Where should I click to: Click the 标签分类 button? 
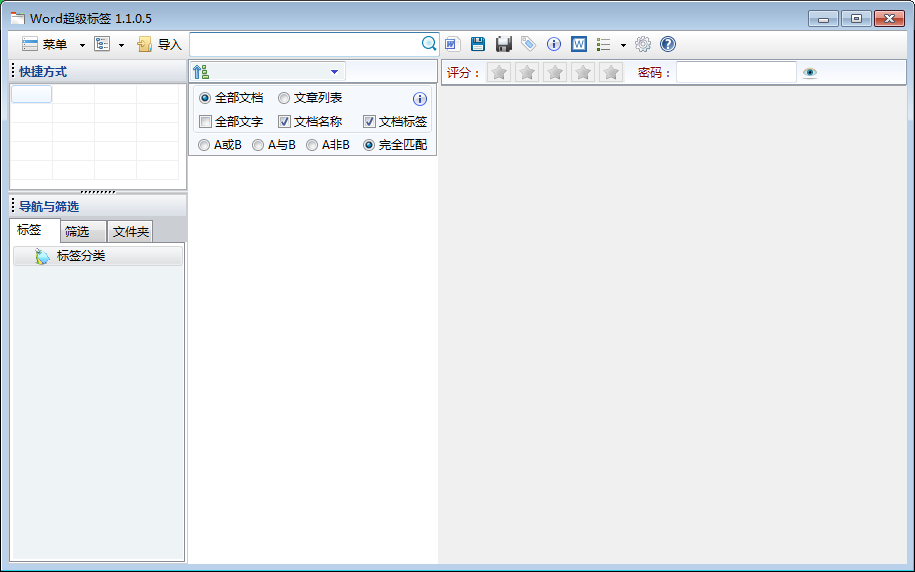pos(98,256)
